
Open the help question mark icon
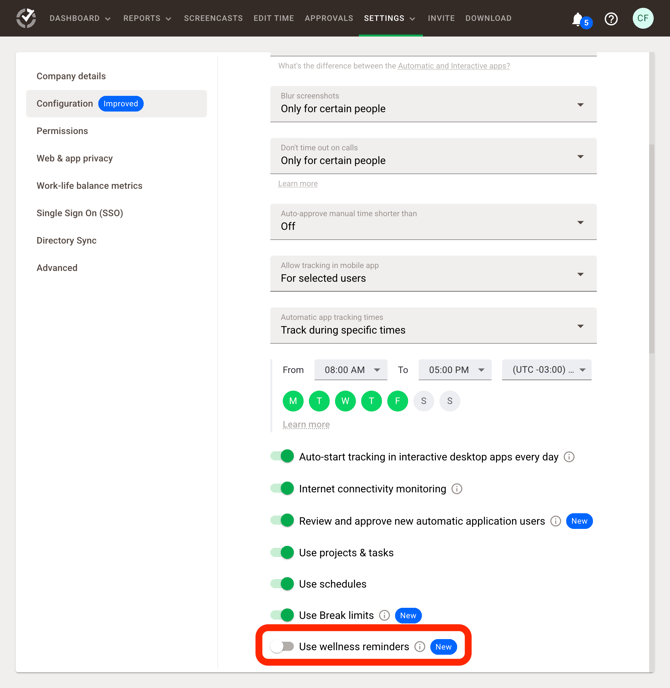pyautogui.click(x=611, y=19)
